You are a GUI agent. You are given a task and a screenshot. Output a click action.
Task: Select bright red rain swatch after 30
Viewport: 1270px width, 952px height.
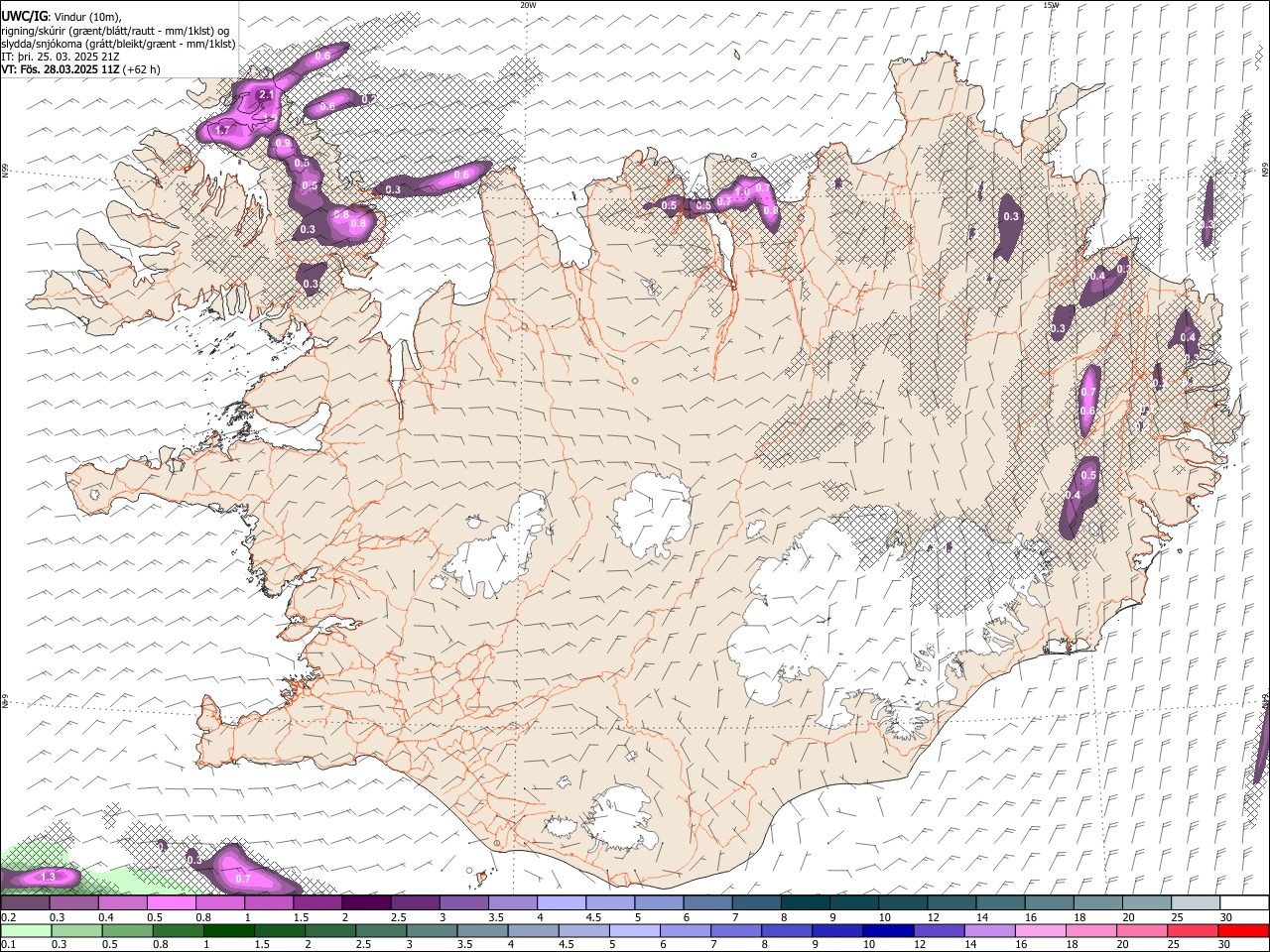[1243, 931]
